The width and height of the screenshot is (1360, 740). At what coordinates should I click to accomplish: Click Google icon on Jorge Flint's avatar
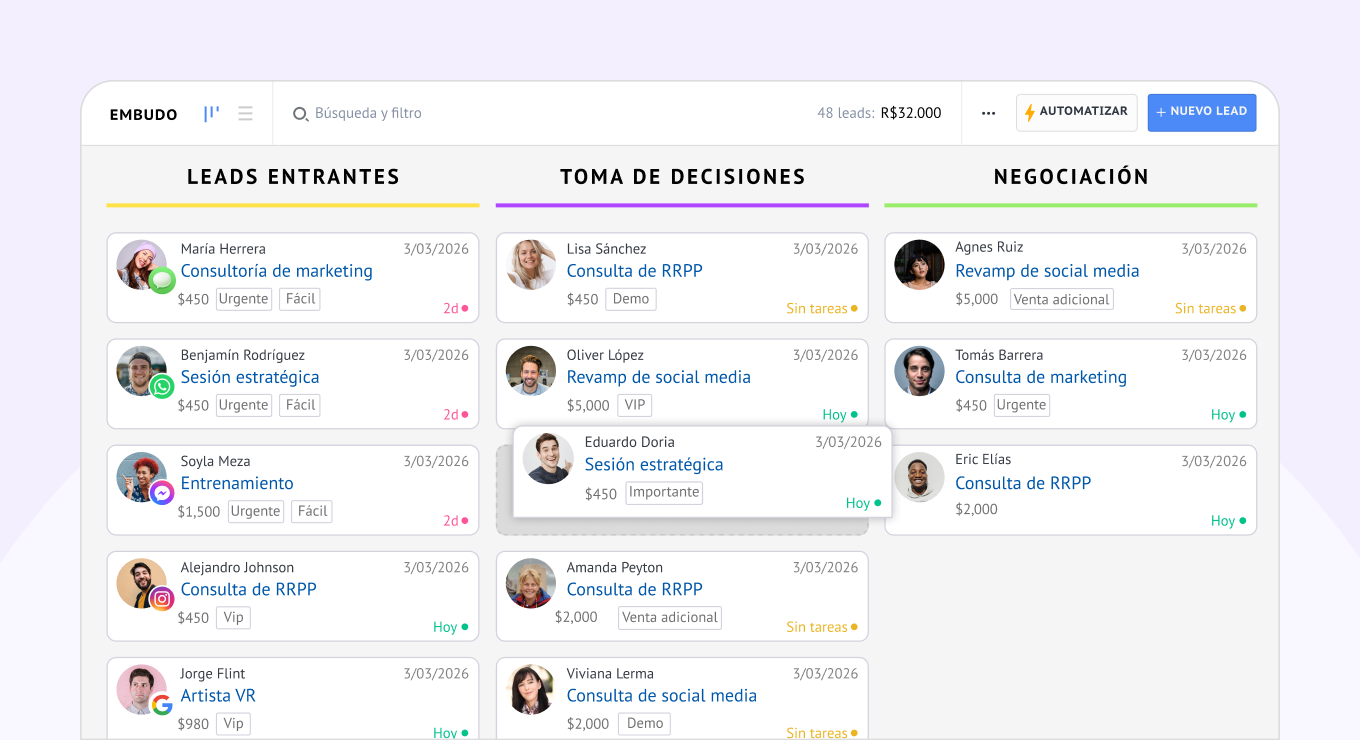(x=162, y=705)
